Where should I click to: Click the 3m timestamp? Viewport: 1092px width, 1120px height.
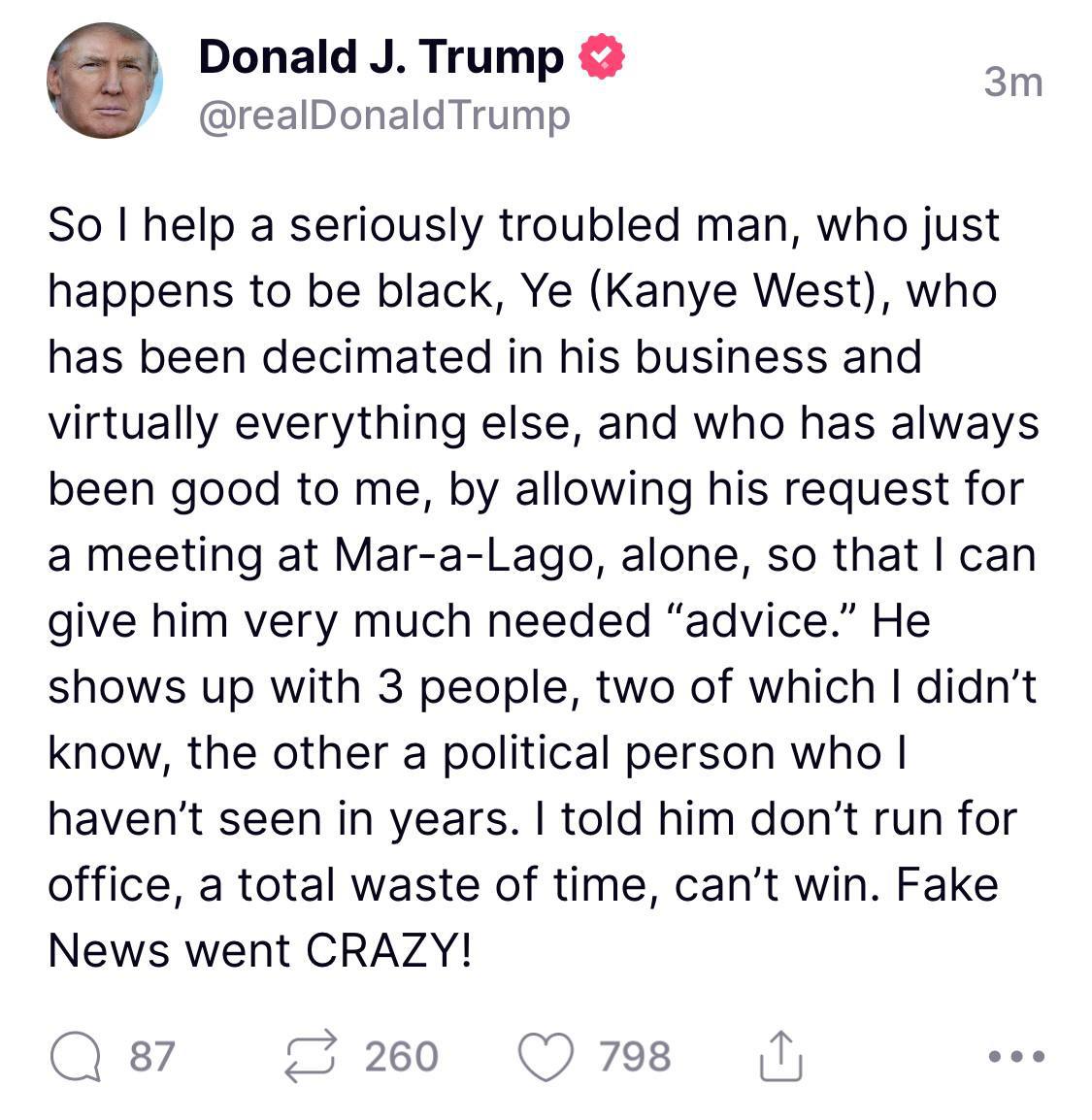pyautogui.click(x=1012, y=82)
